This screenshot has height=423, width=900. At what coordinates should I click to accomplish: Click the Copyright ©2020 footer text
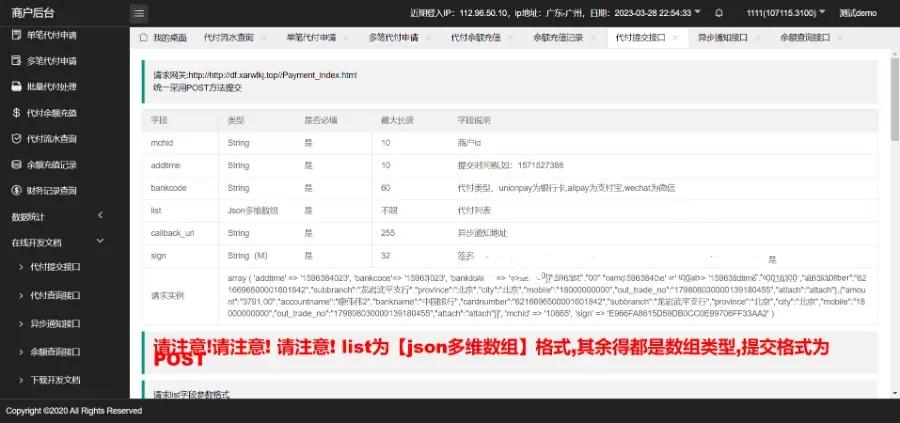pos(74,411)
